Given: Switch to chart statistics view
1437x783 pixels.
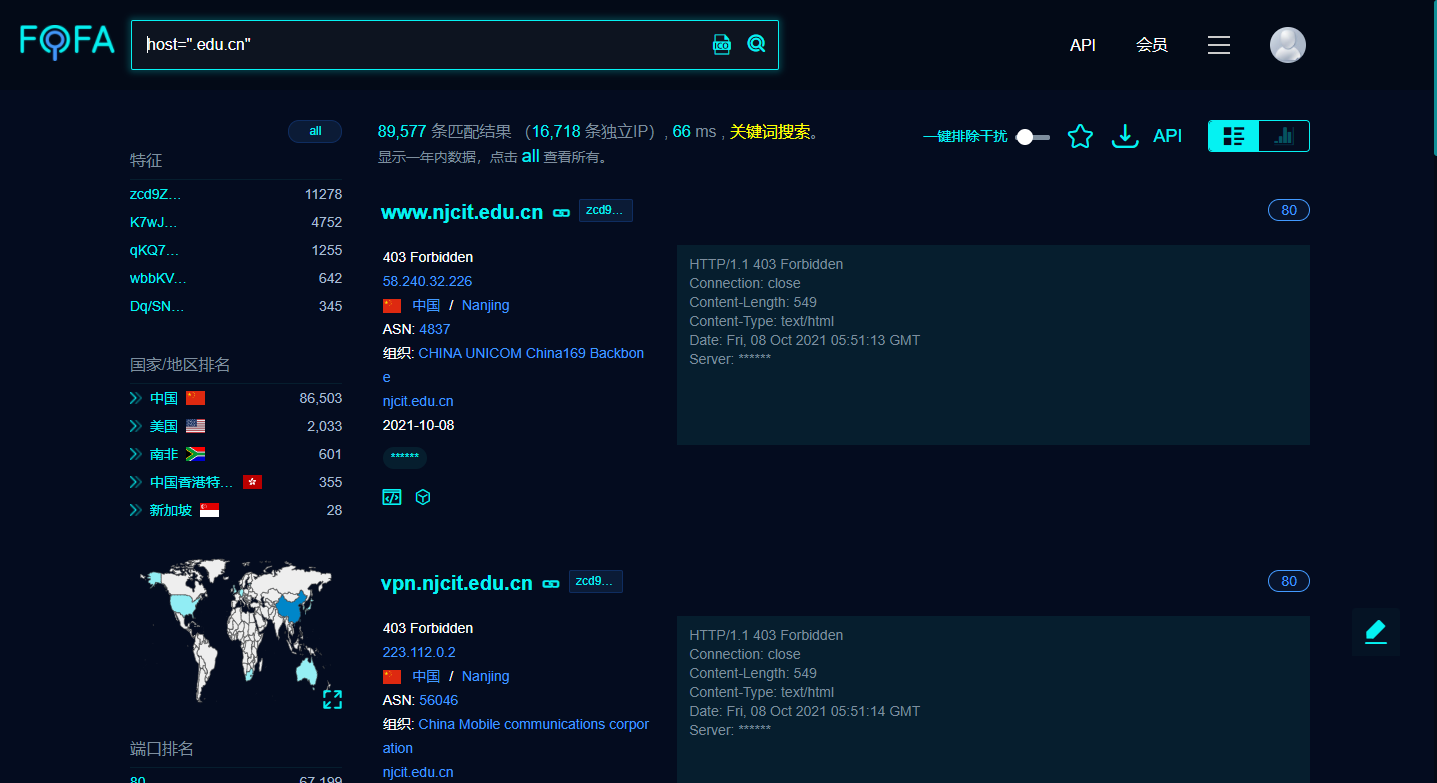Looking at the screenshot, I should coord(1284,136).
